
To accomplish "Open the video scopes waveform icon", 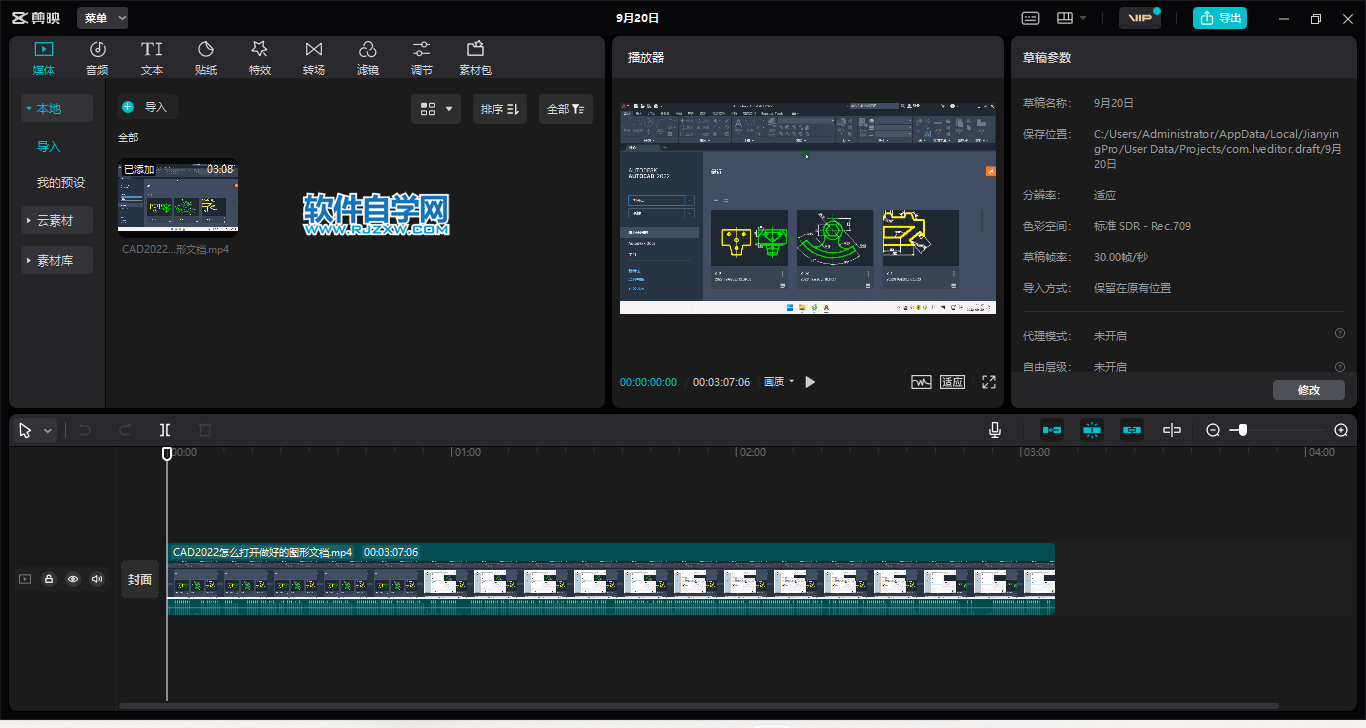I will point(921,382).
